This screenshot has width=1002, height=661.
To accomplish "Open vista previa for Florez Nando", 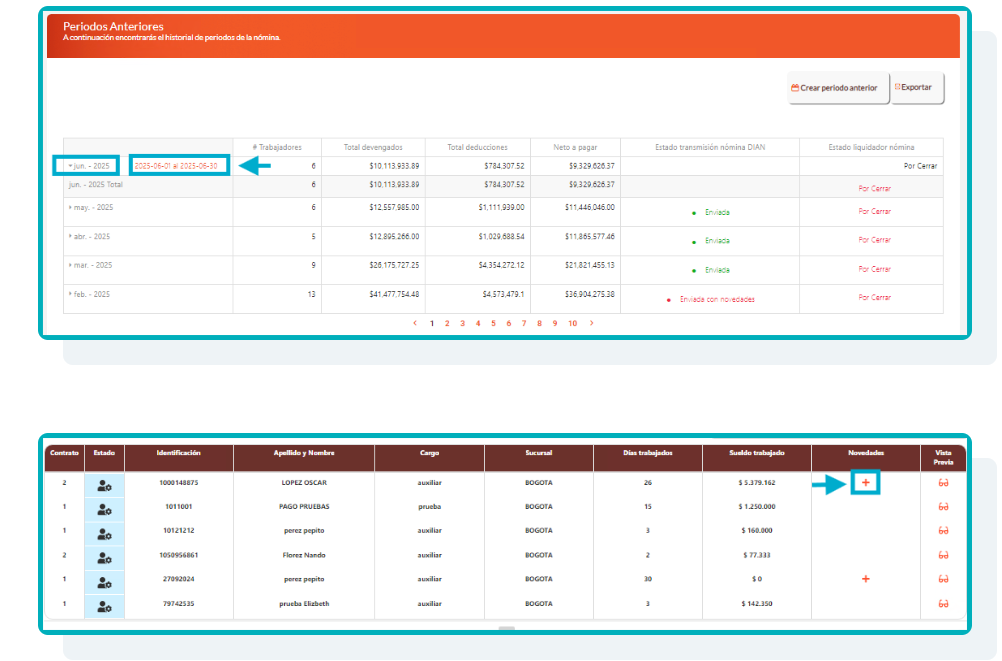I will [942, 555].
